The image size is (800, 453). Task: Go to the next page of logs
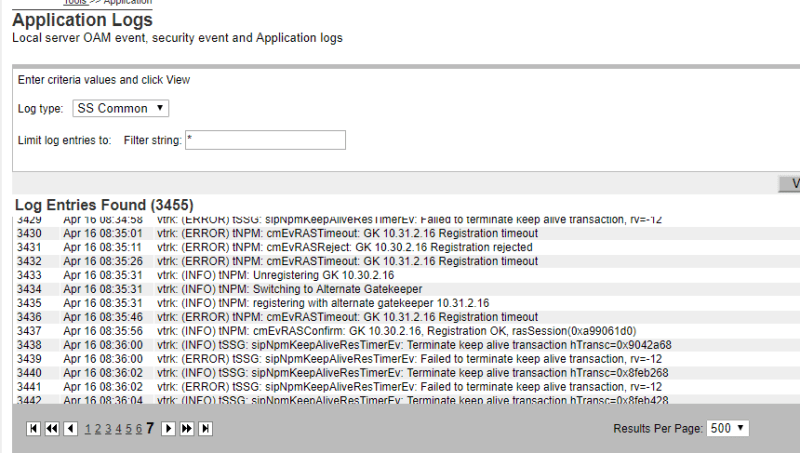coord(168,429)
